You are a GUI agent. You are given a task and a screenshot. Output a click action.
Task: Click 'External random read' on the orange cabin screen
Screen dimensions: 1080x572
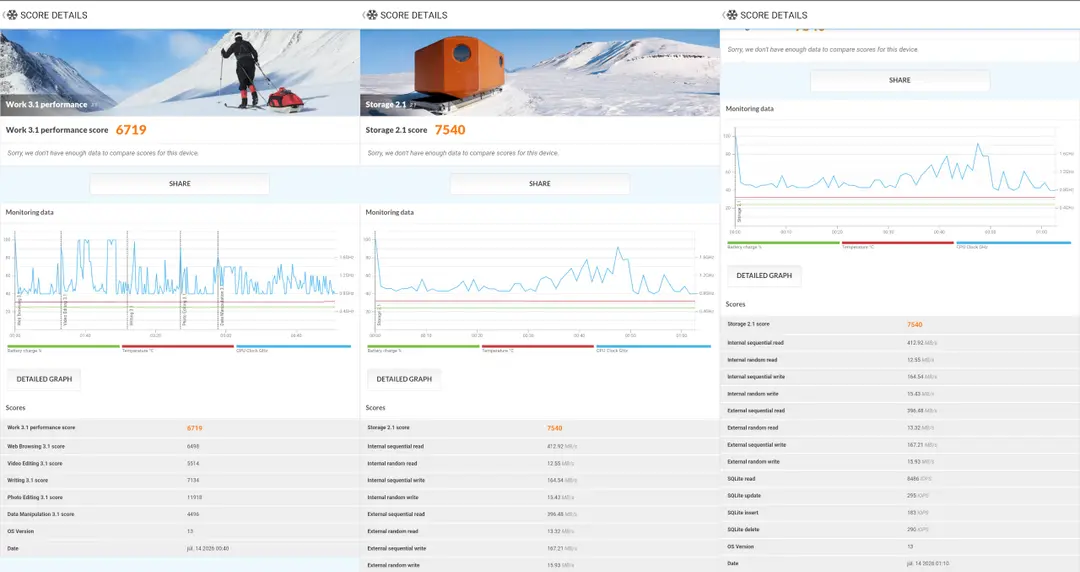tap(393, 531)
